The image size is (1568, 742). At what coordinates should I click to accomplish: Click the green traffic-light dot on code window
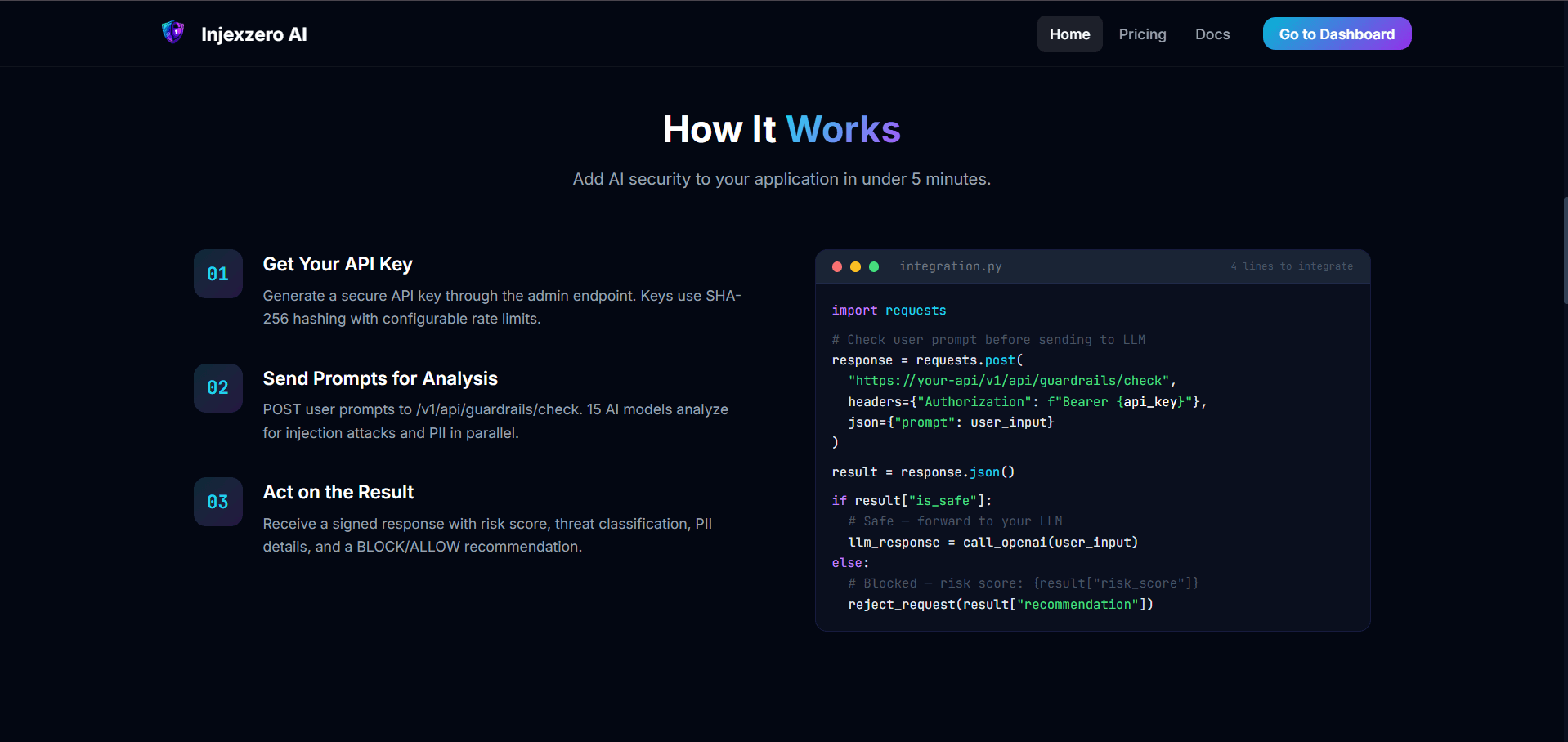coord(875,266)
